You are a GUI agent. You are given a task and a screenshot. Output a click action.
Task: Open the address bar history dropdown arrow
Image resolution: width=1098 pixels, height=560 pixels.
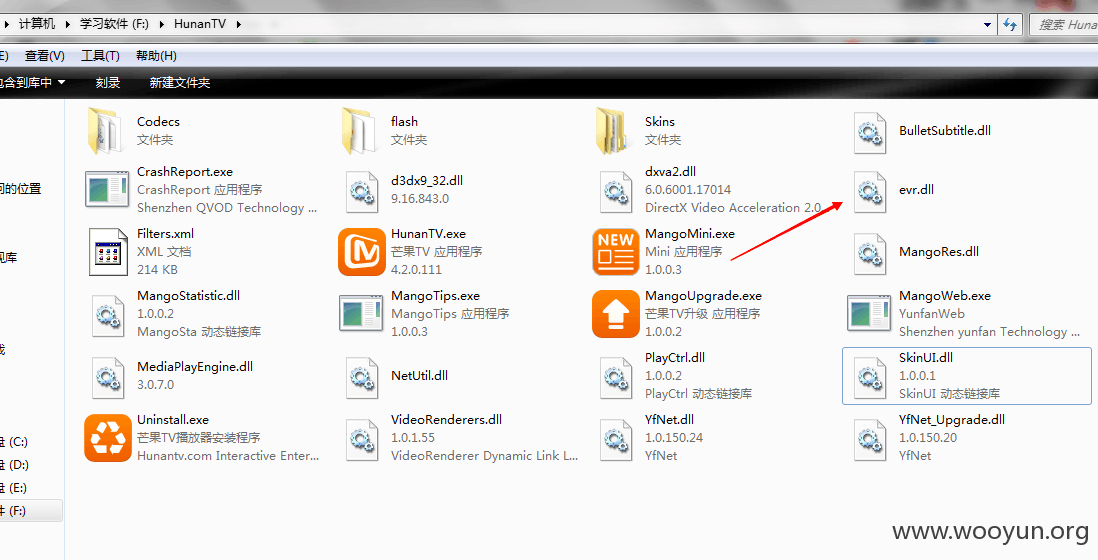(x=987, y=24)
